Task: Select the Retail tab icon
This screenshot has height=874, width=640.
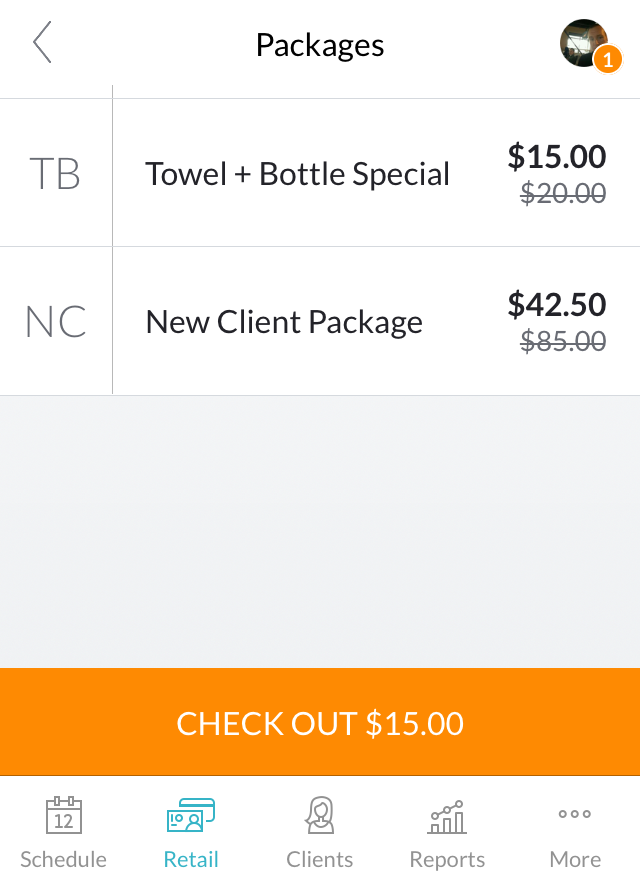Action: [191, 815]
